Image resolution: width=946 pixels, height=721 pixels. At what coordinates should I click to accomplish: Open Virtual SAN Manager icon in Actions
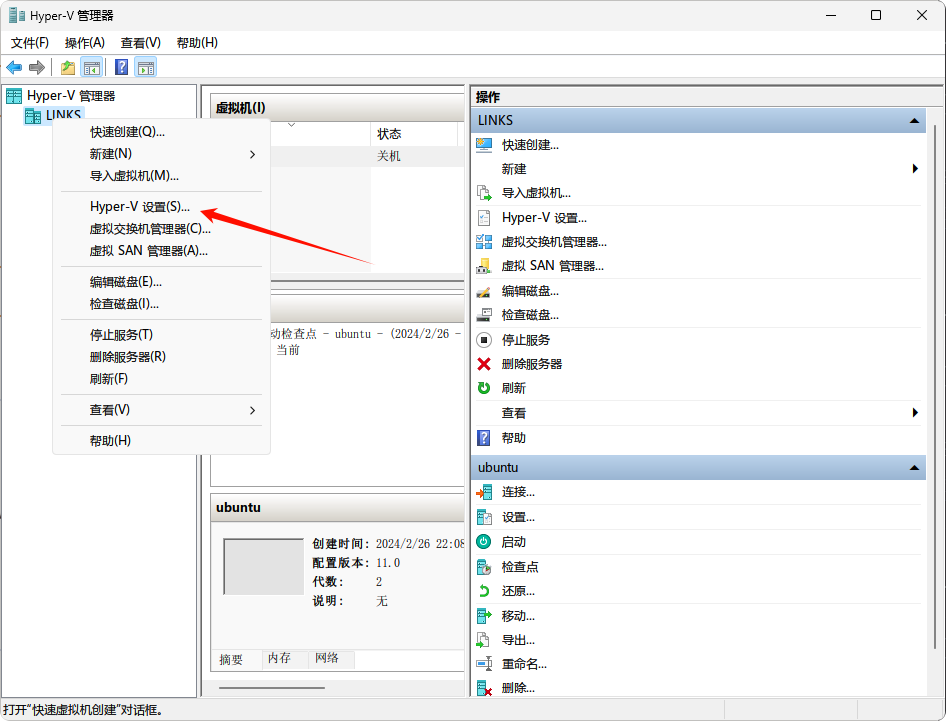484,266
